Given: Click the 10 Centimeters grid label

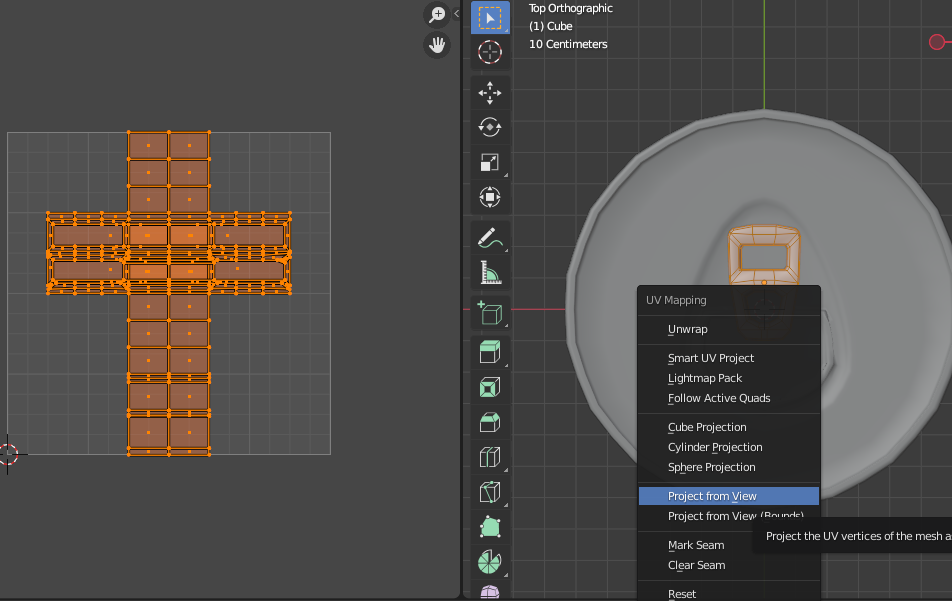Looking at the screenshot, I should tap(568, 44).
